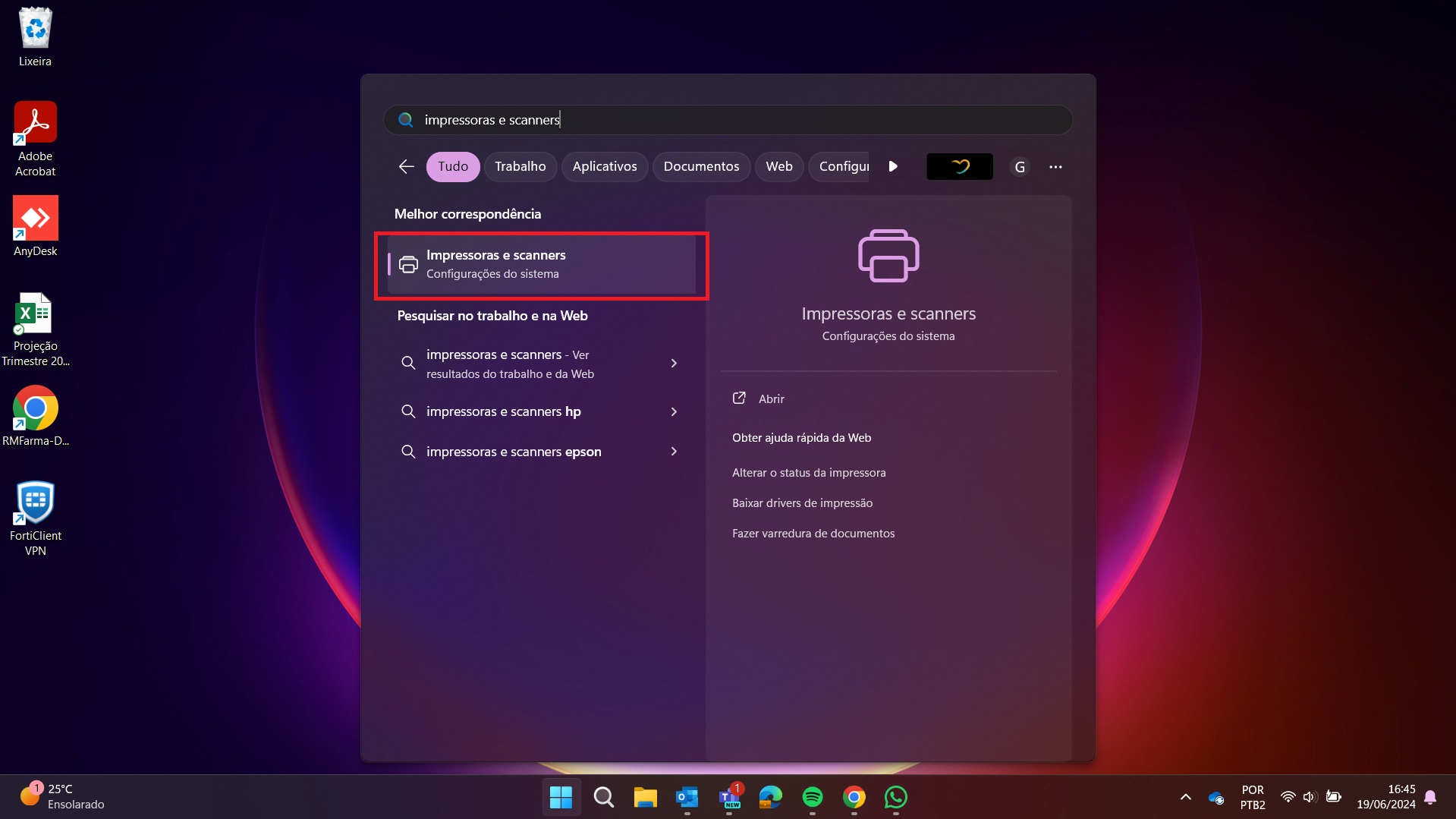The image size is (1456, 819).
Task: Select the Documentos filter tab
Action: click(x=700, y=167)
